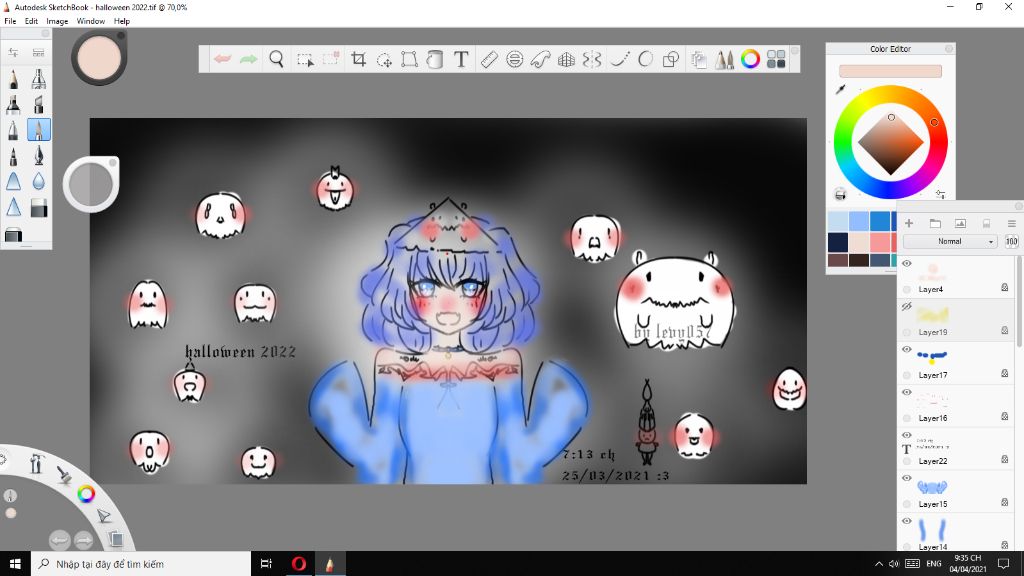Open Windows Start menu
Image resolution: width=1024 pixels, height=576 pixels.
[x=15, y=564]
